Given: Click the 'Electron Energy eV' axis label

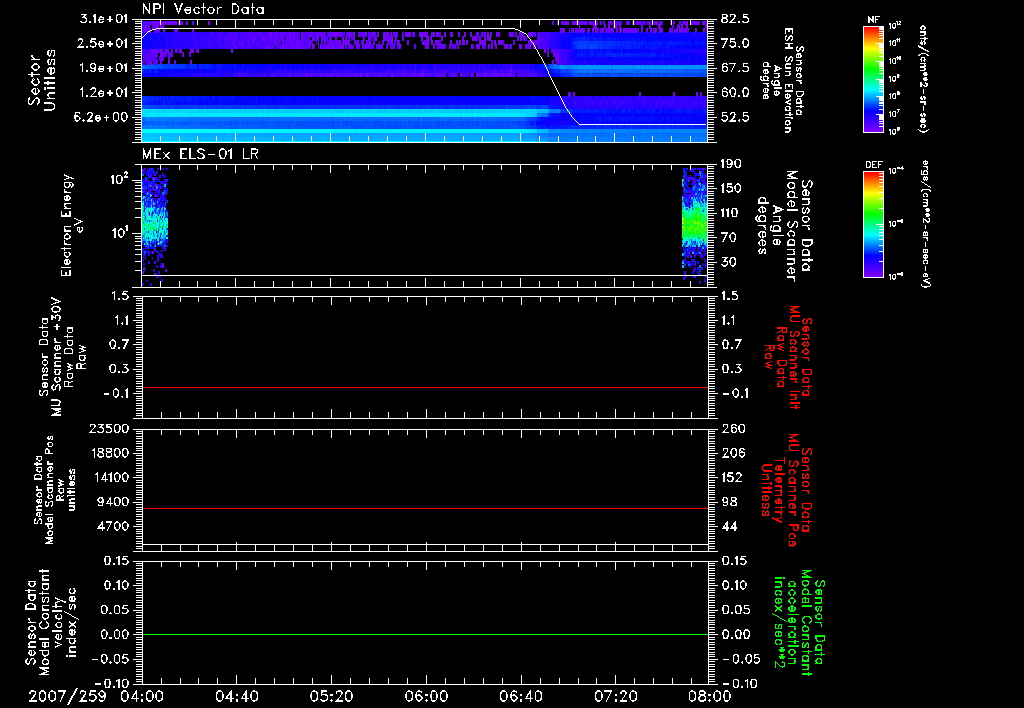Looking at the screenshot, I should [x=72, y=225].
